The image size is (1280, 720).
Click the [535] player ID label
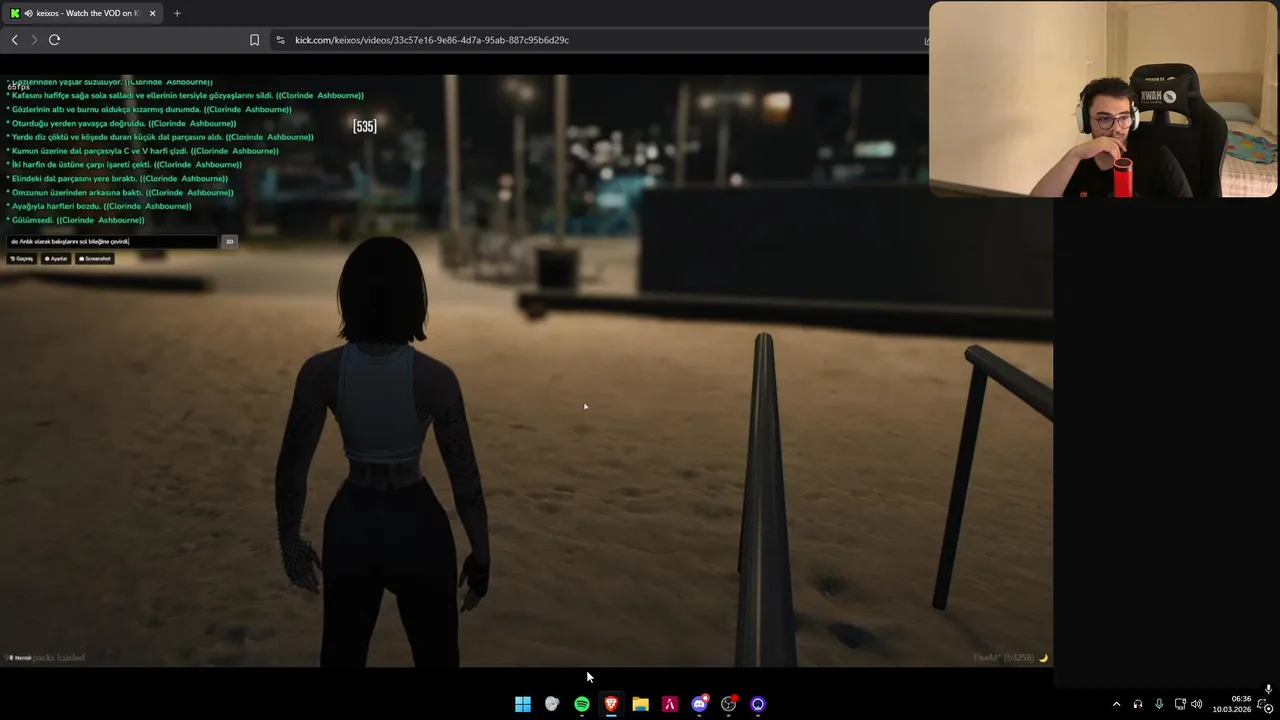(x=365, y=126)
